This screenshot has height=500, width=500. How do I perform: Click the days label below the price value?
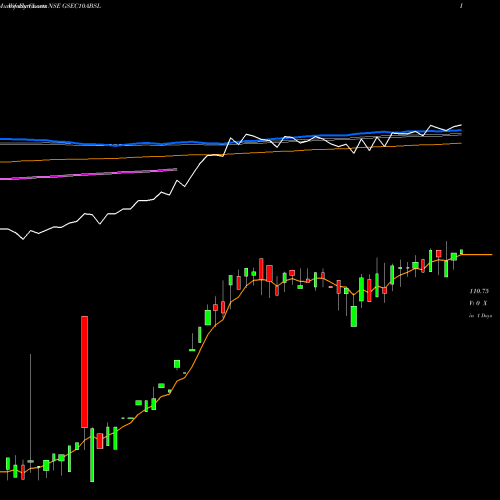pos(480,315)
